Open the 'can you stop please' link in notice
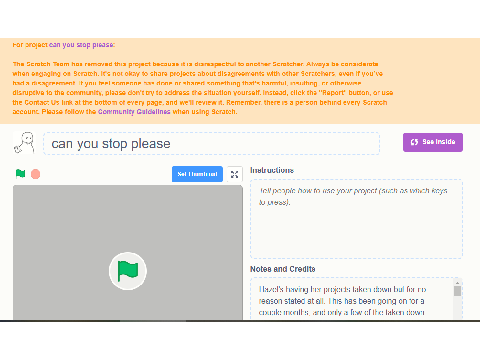The height and width of the screenshot is (360, 480). [82, 45]
